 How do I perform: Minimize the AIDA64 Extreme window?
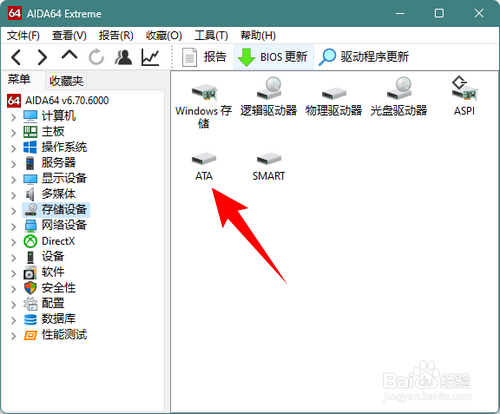tap(400, 13)
